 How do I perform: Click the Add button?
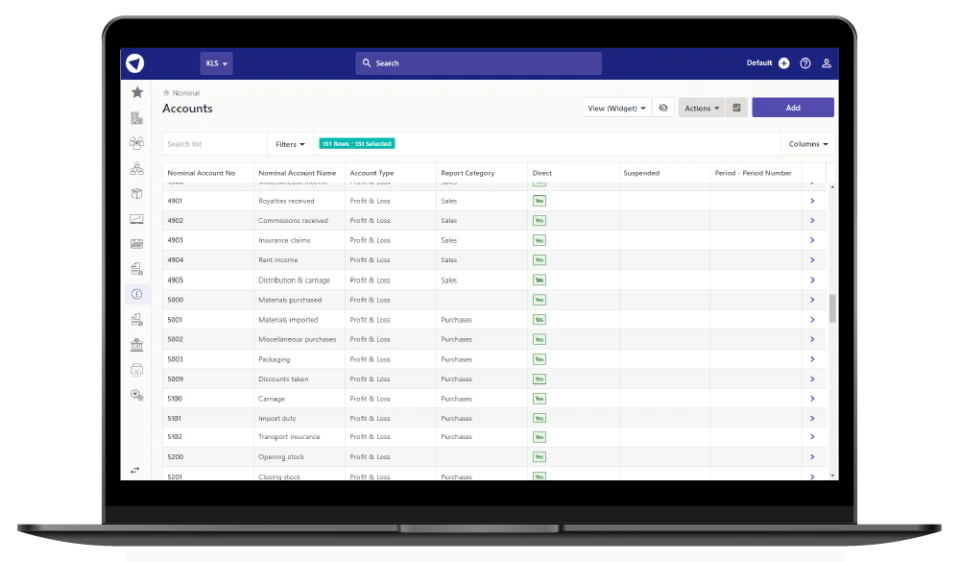tap(793, 107)
